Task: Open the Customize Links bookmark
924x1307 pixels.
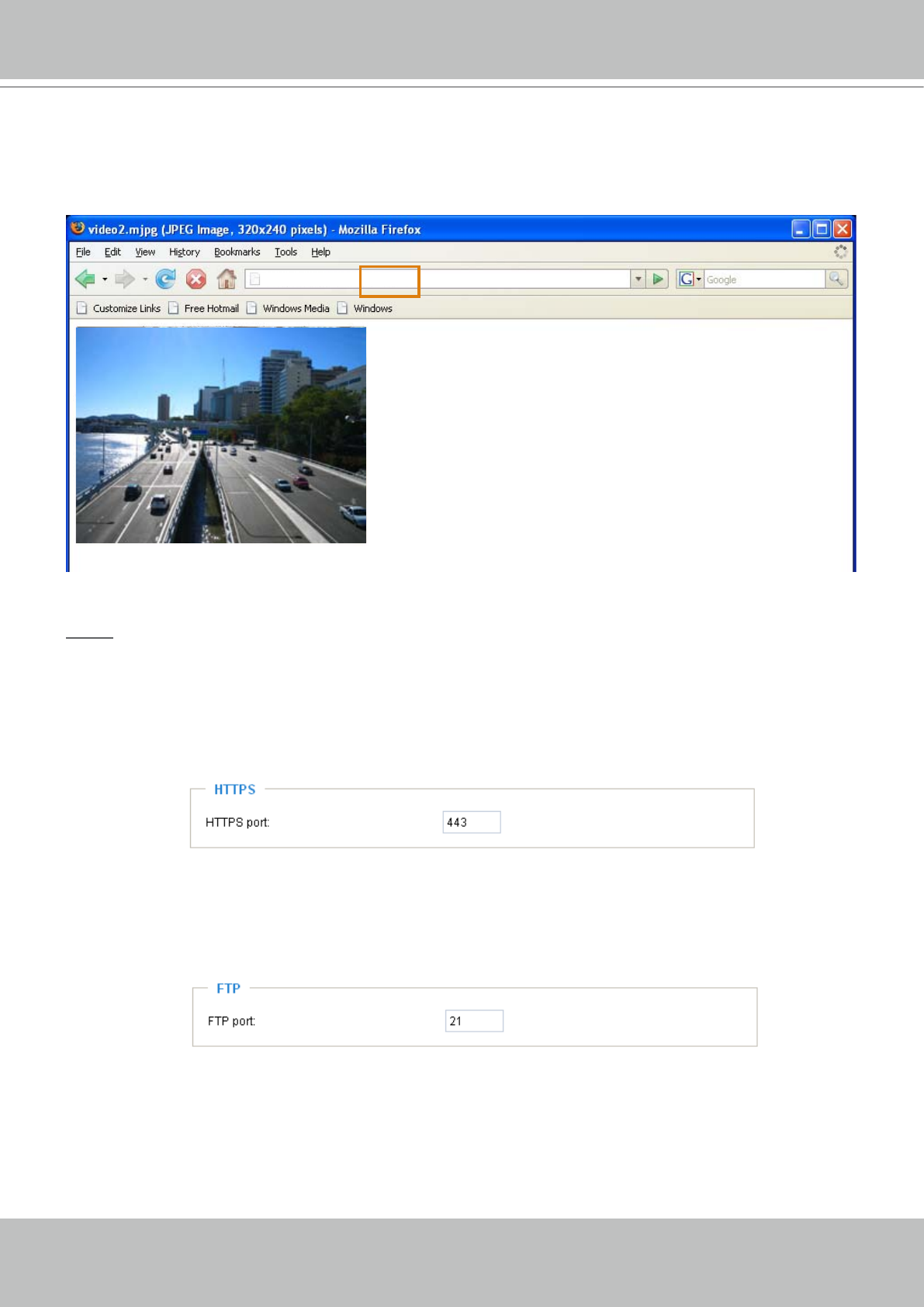Action: [119, 308]
